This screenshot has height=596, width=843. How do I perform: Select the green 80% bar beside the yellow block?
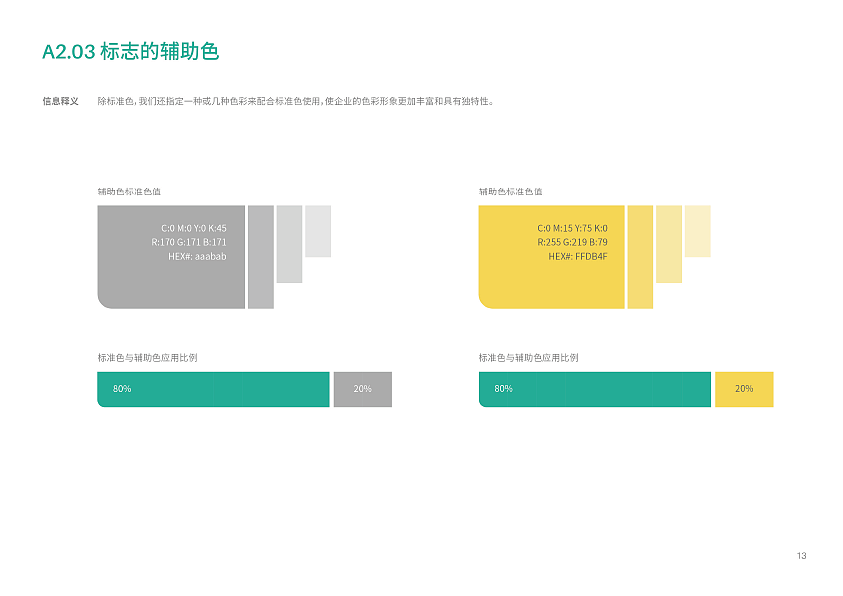click(x=595, y=389)
